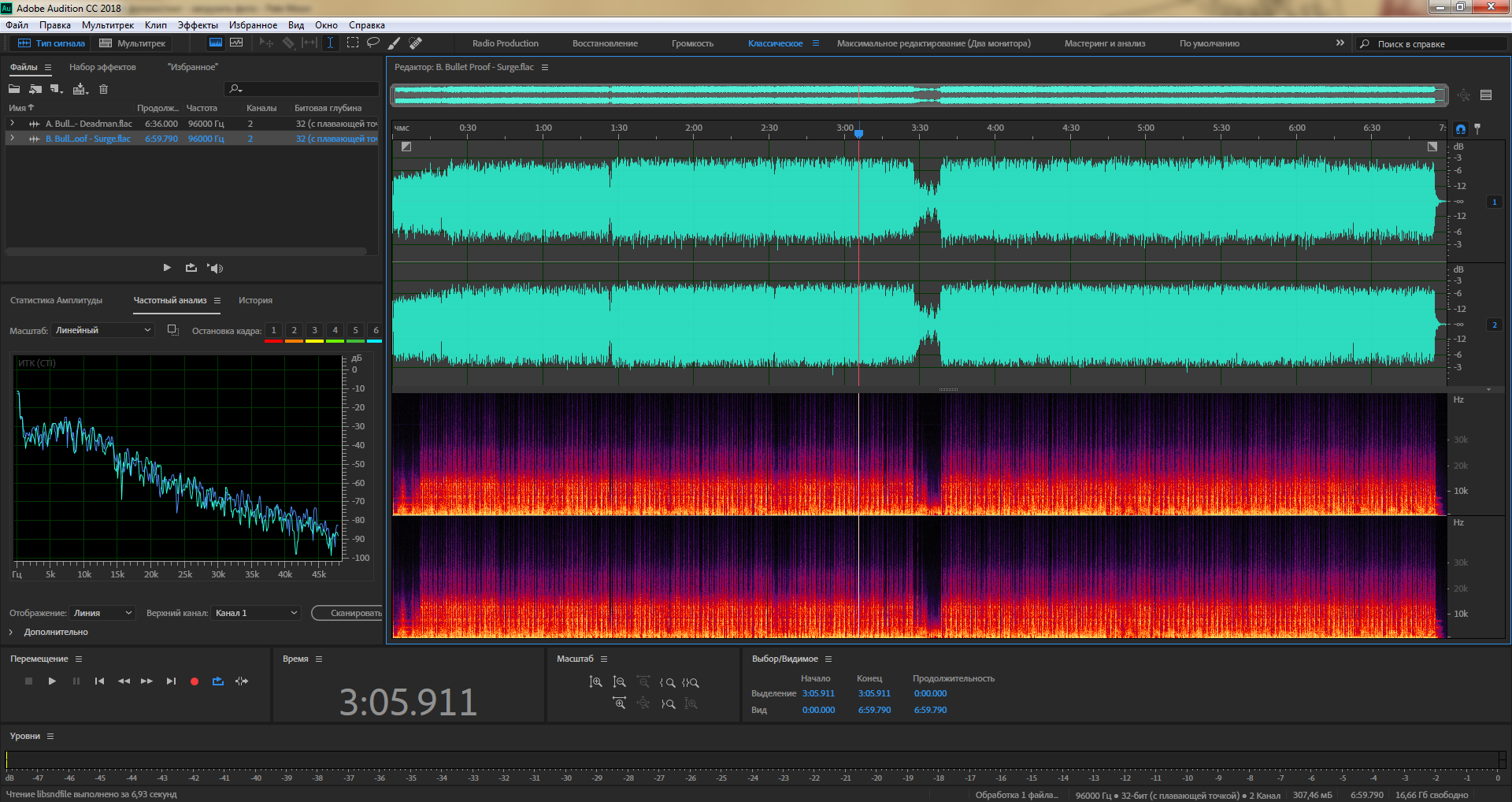
Task: Select the Lasso selection tool
Action: (x=373, y=43)
